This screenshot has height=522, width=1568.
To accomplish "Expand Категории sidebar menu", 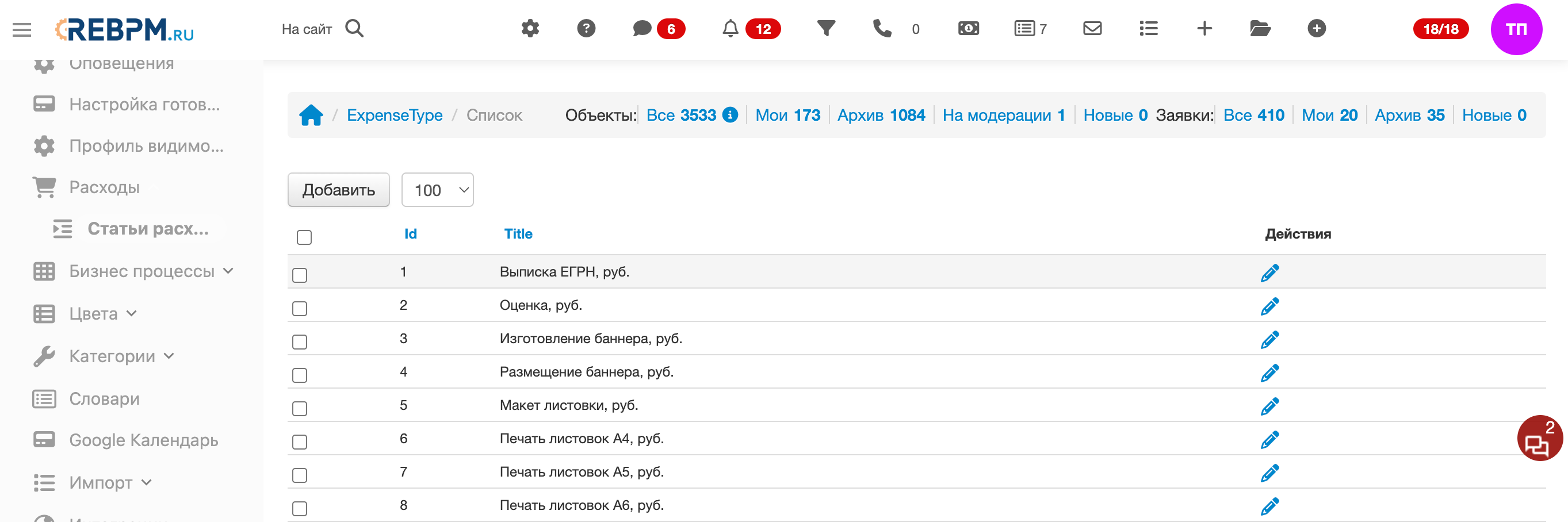I will (104, 356).
